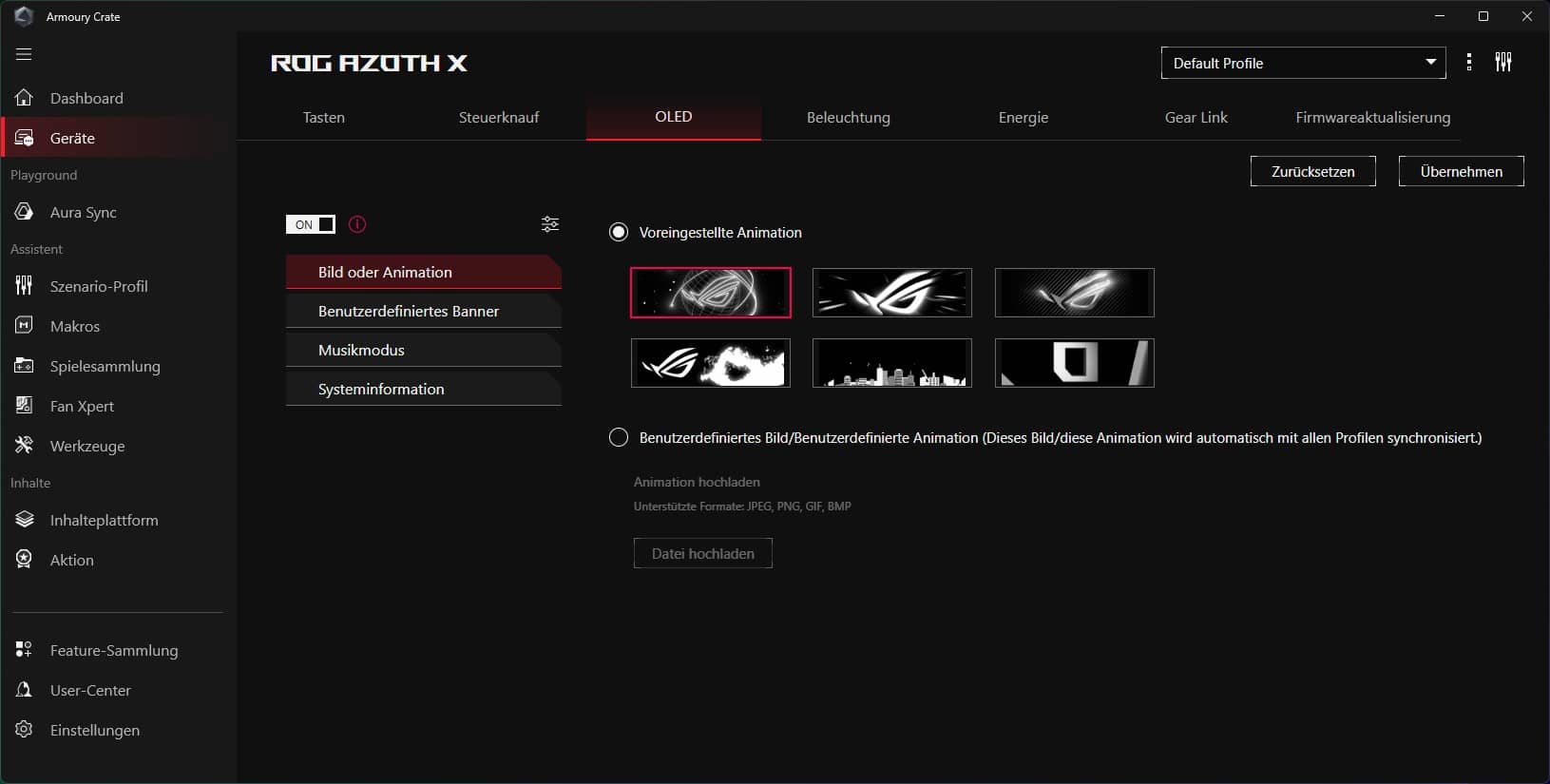Click the mixer icon at top right
Screen dimensions: 1550x784
click(1503, 63)
